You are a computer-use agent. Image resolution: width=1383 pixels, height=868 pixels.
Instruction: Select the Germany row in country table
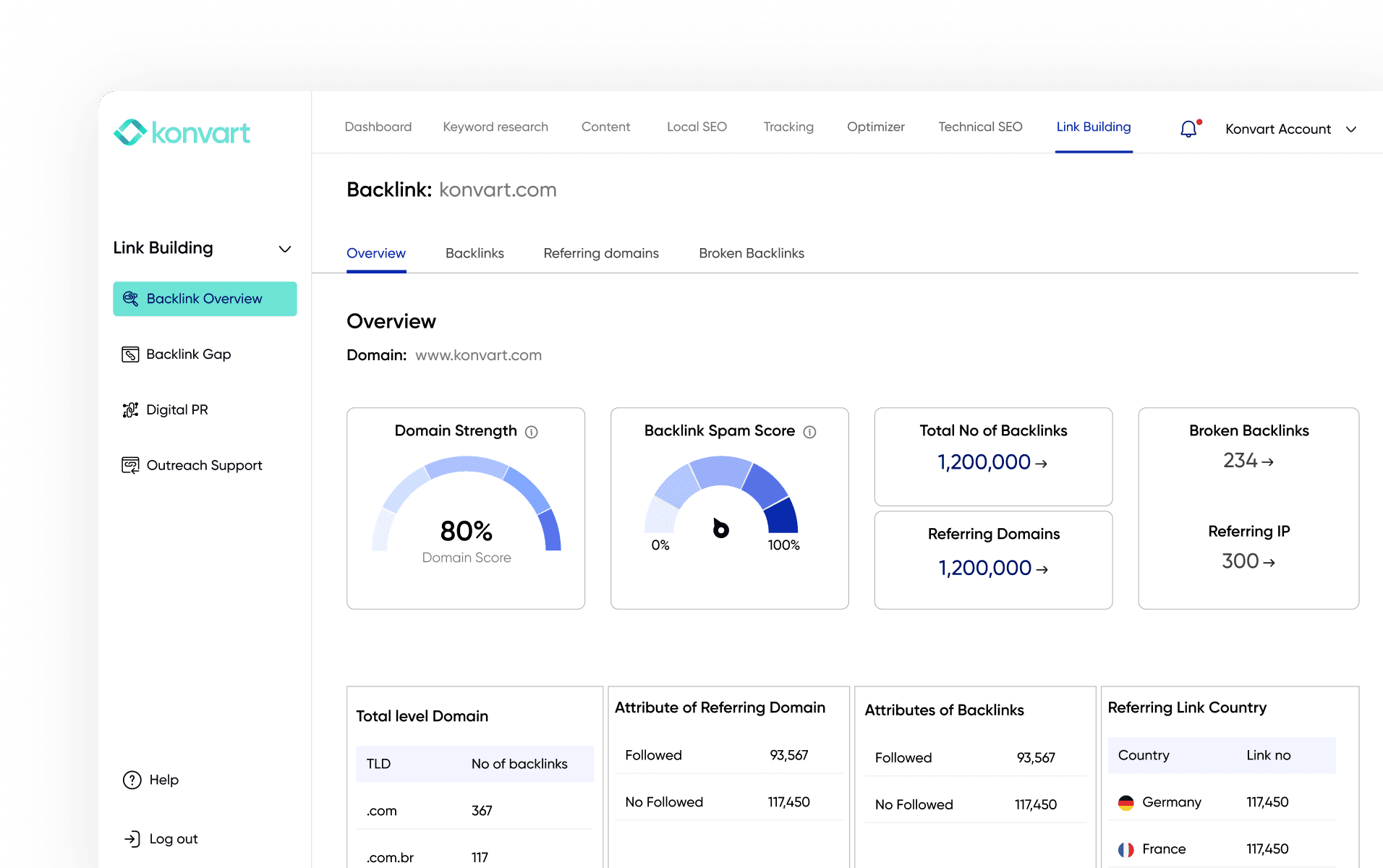(x=1221, y=802)
